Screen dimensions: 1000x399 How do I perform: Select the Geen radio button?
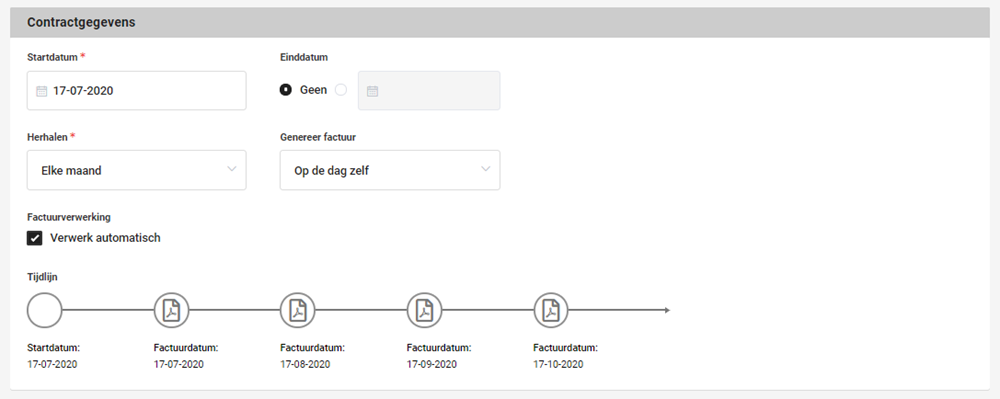(x=286, y=90)
